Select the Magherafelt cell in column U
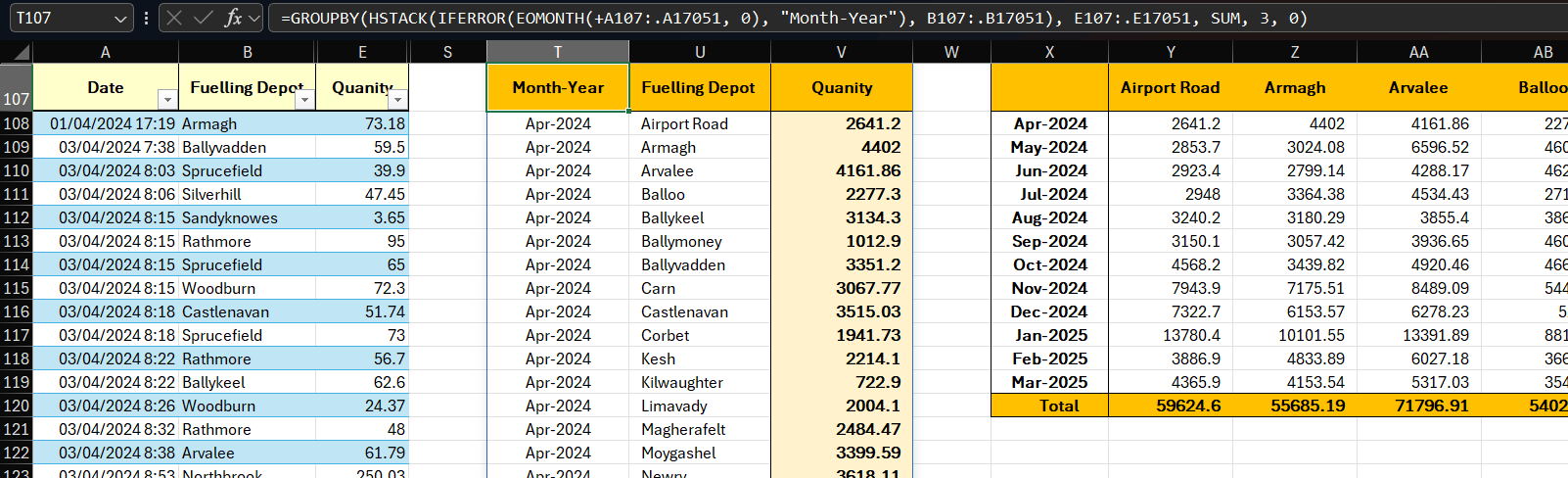The image size is (1568, 478). click(700, 429)
